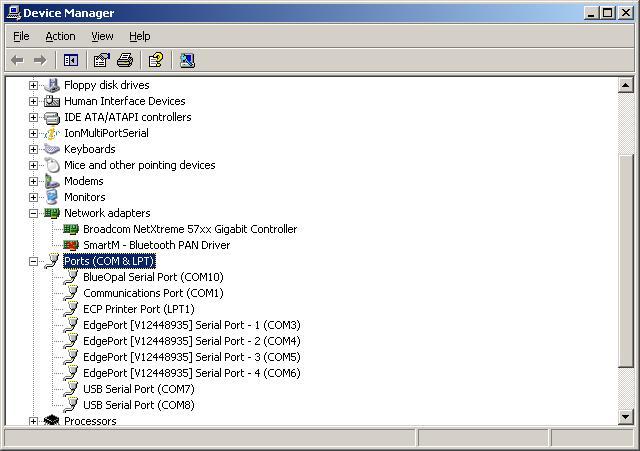The width and height of the screenshot is (640, 451).
Task: Expand the Human Interface Devices node
Action: pyautogui.click(x=33, y=101)
